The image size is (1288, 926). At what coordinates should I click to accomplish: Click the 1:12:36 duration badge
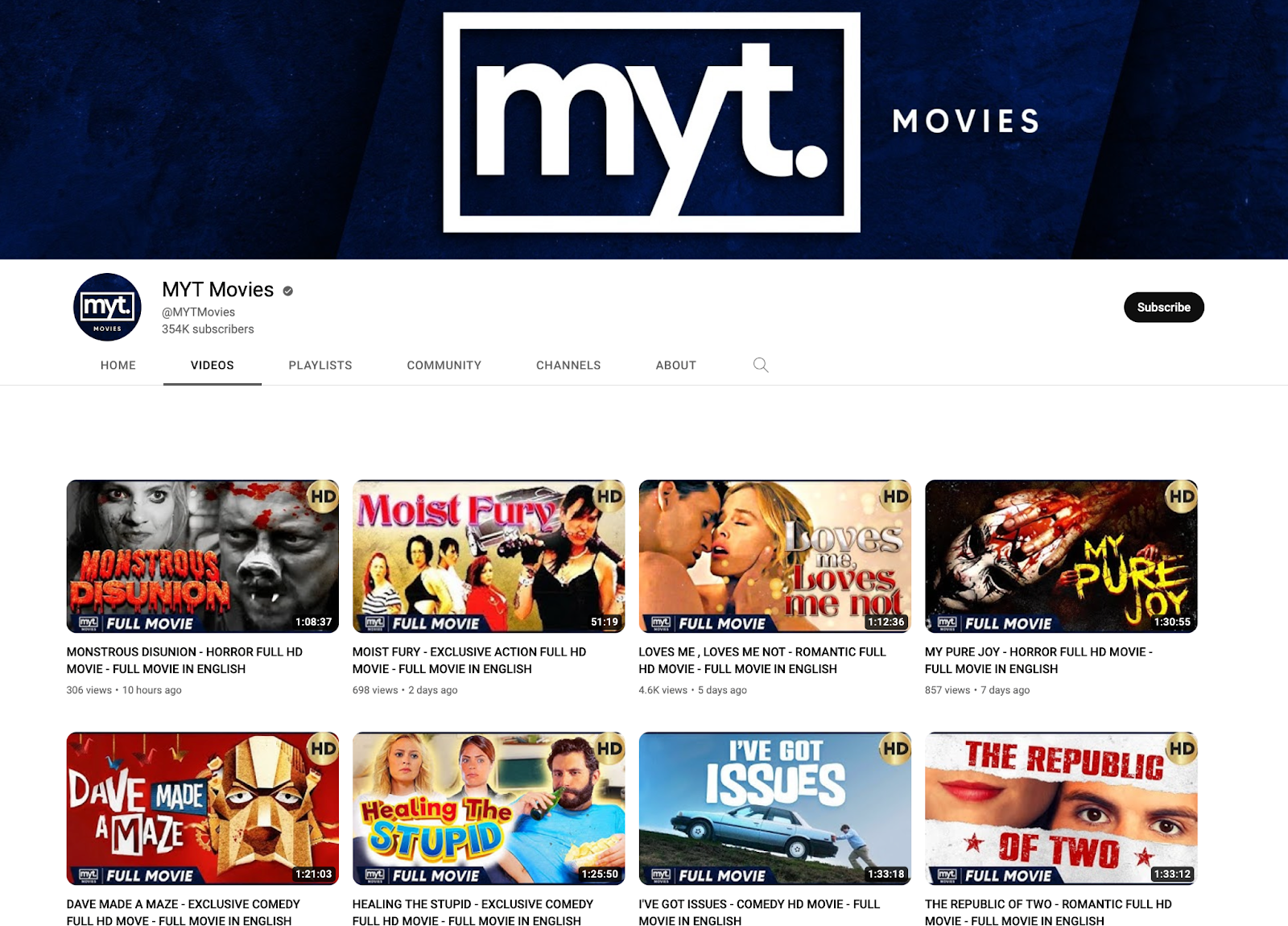(886, 622)
